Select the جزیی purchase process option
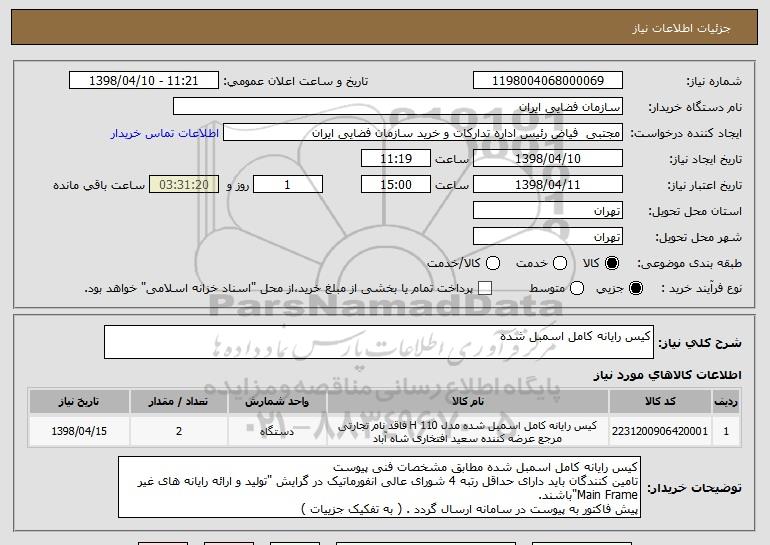770x545 pixels. (635, 288)
